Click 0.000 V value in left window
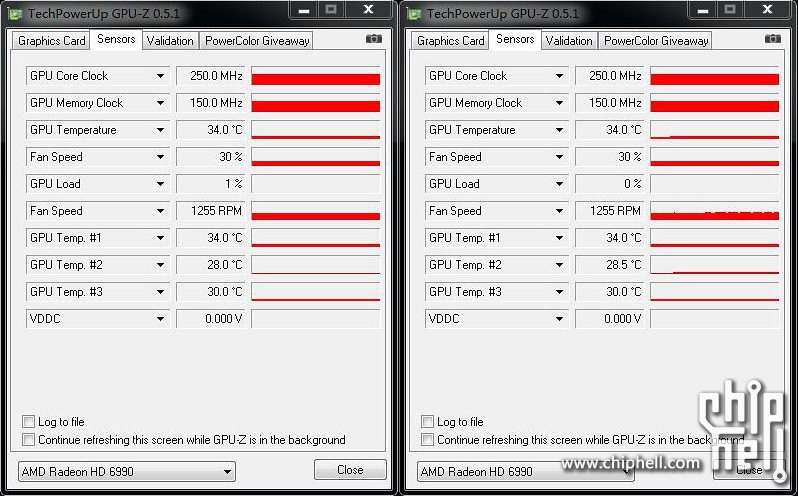This screenshot has width=798, height=496. [210, 318]
